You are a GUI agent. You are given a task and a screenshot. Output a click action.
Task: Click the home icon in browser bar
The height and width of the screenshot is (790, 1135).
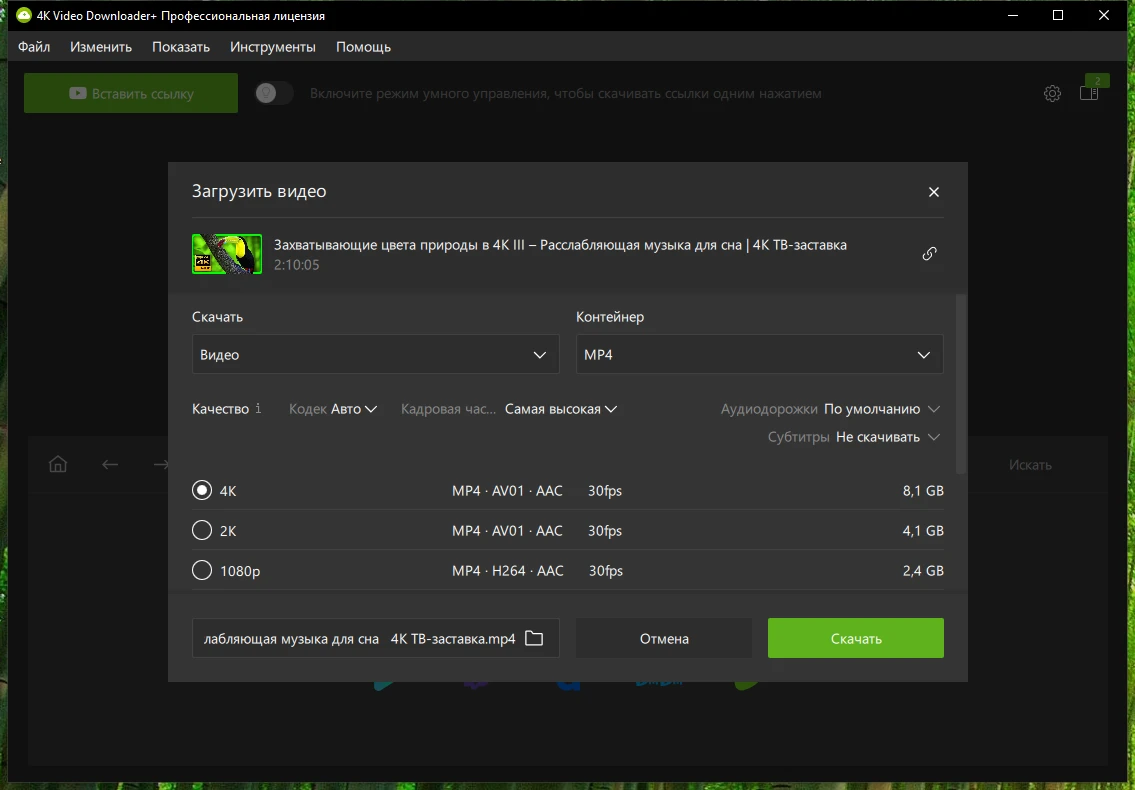click(x=59, y=464)
